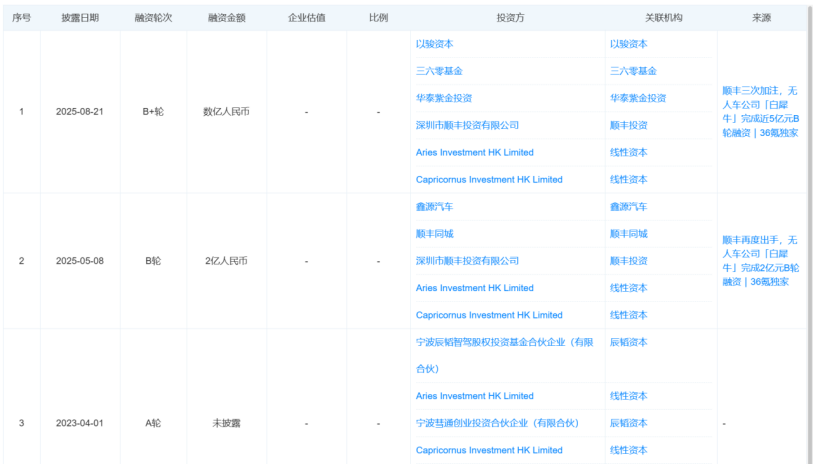Click 辰韬资本 beside 宁波彗通创业投资合伙企业

pyautogui.click(x=628, y=423)
